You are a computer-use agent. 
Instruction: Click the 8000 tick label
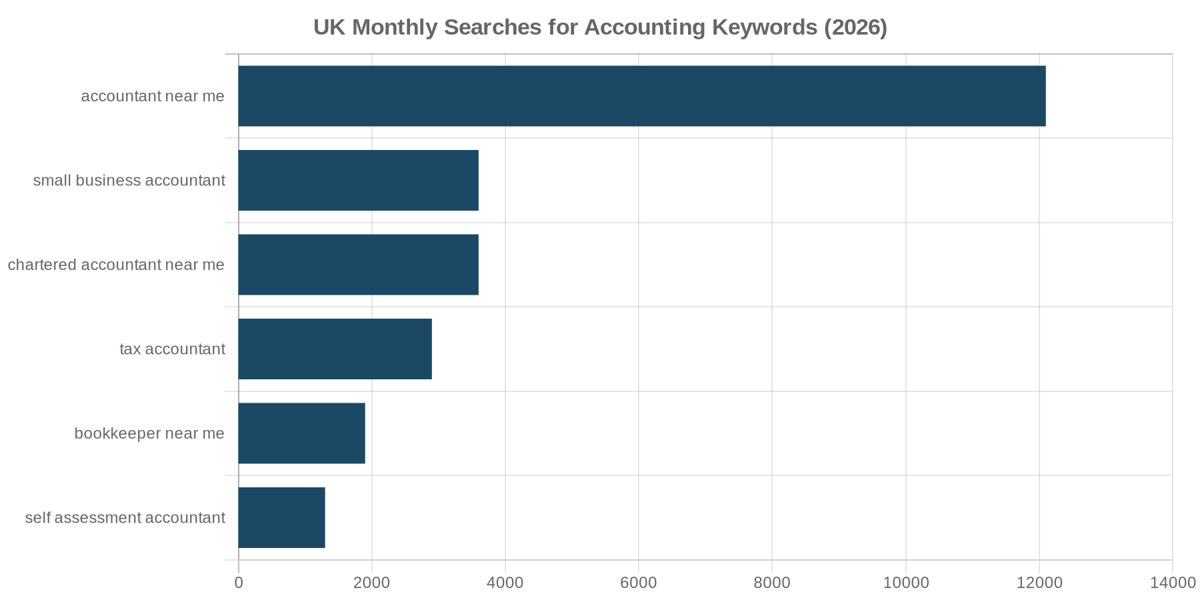(772, 582)
